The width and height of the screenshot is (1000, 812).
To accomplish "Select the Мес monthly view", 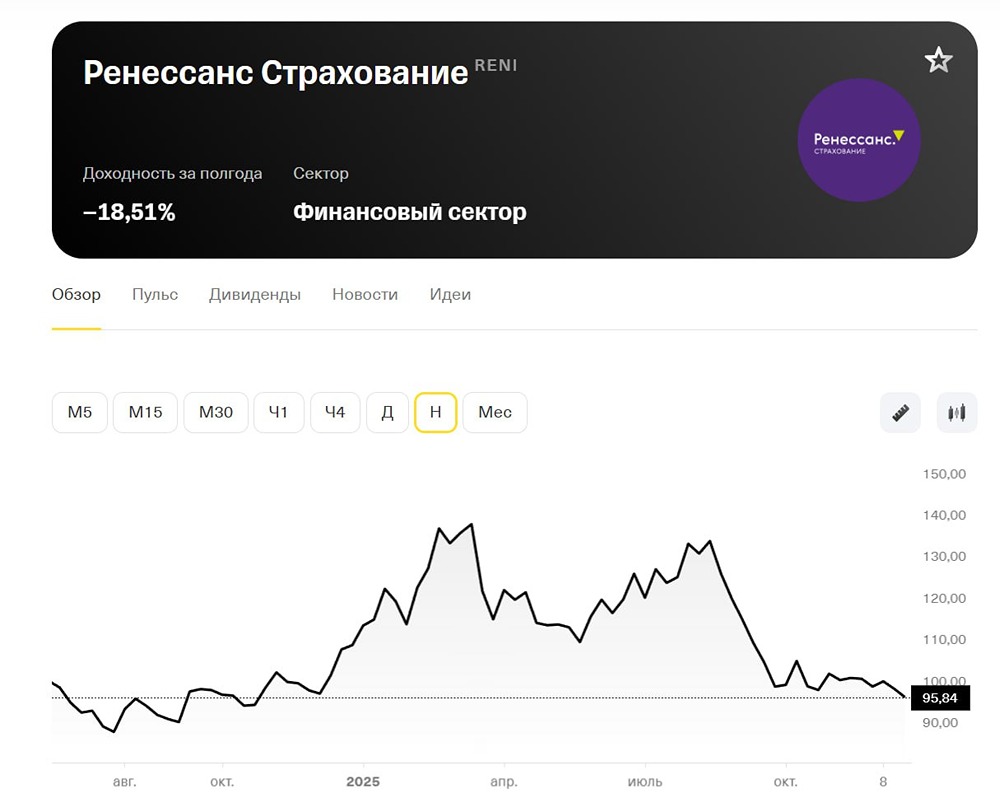I will [x=494, y=412].
